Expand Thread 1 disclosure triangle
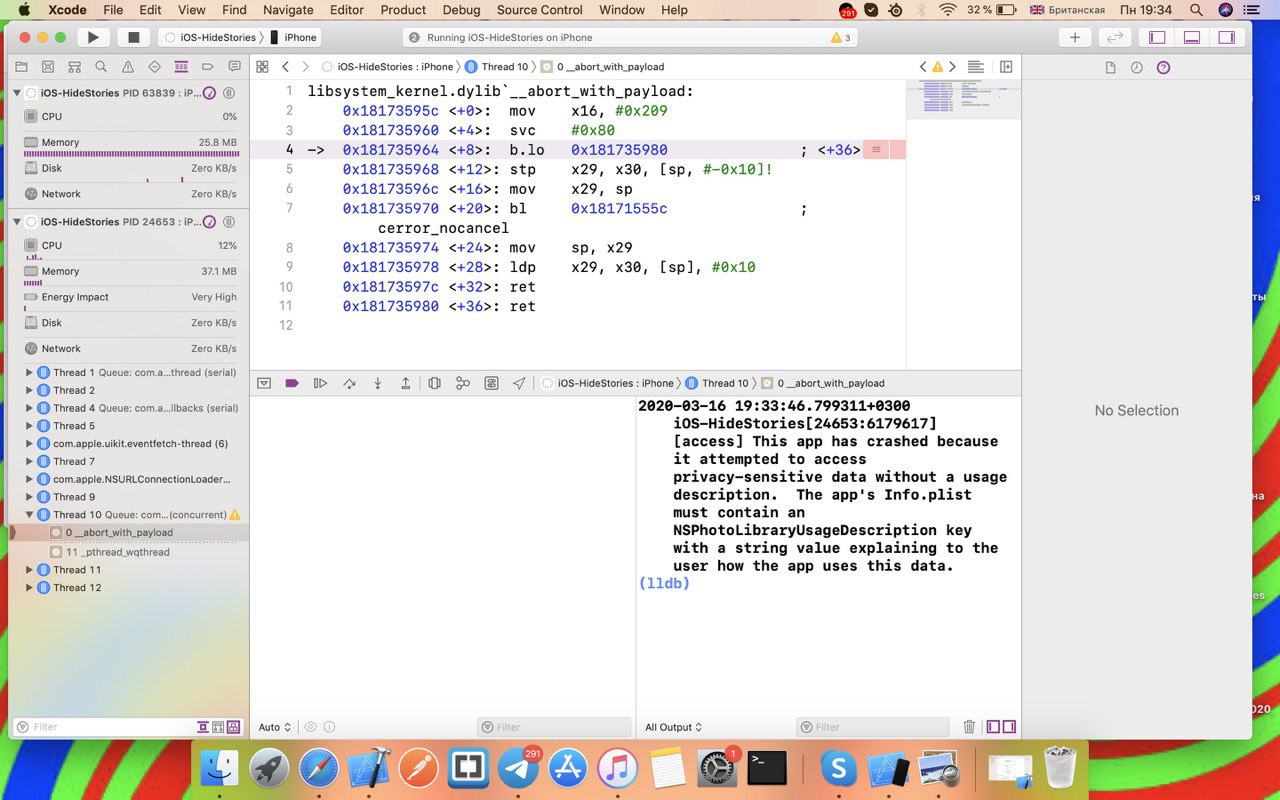 click(30, 373)
